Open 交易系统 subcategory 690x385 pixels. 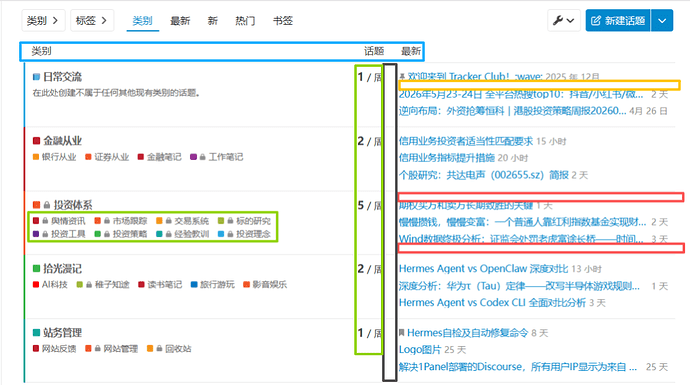click(183, 221)
